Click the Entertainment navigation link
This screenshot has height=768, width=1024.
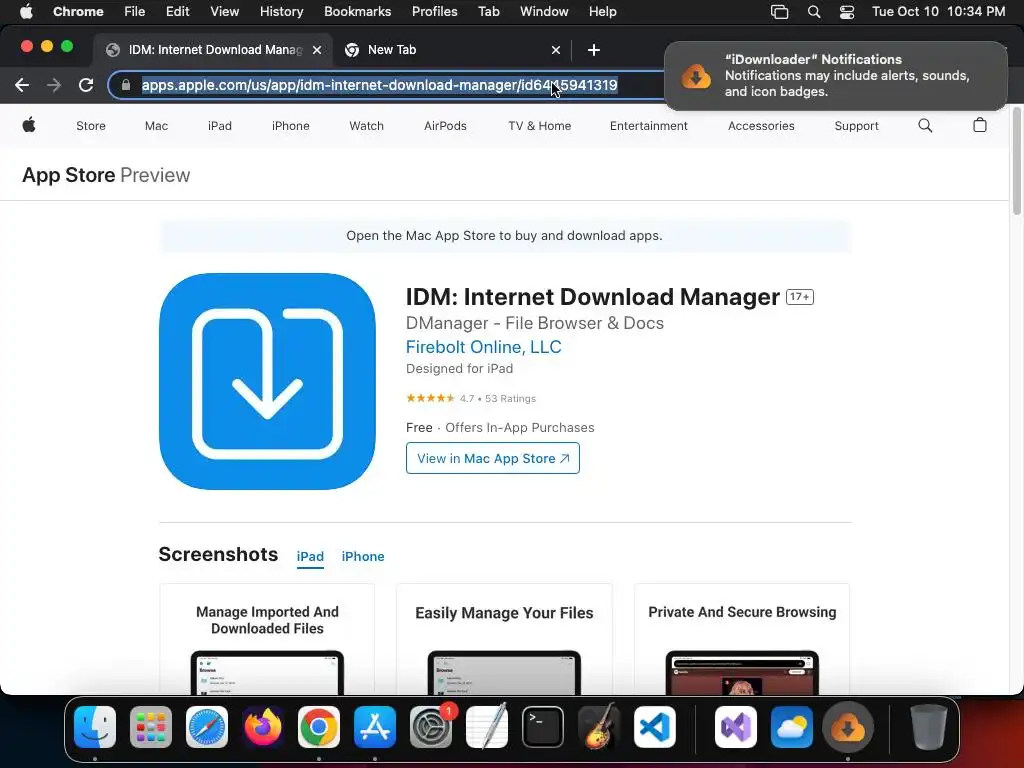pyautogui.click(x=648, y=126)
